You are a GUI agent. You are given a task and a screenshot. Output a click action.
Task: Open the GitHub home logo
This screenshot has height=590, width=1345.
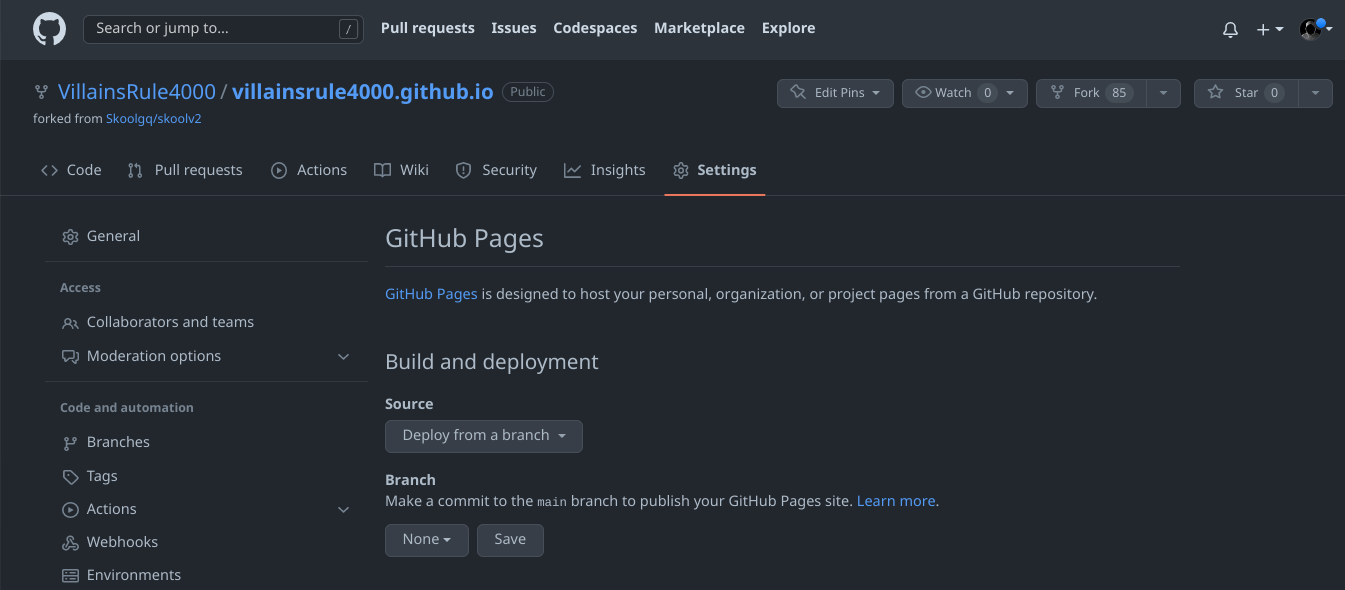[49, 28]
